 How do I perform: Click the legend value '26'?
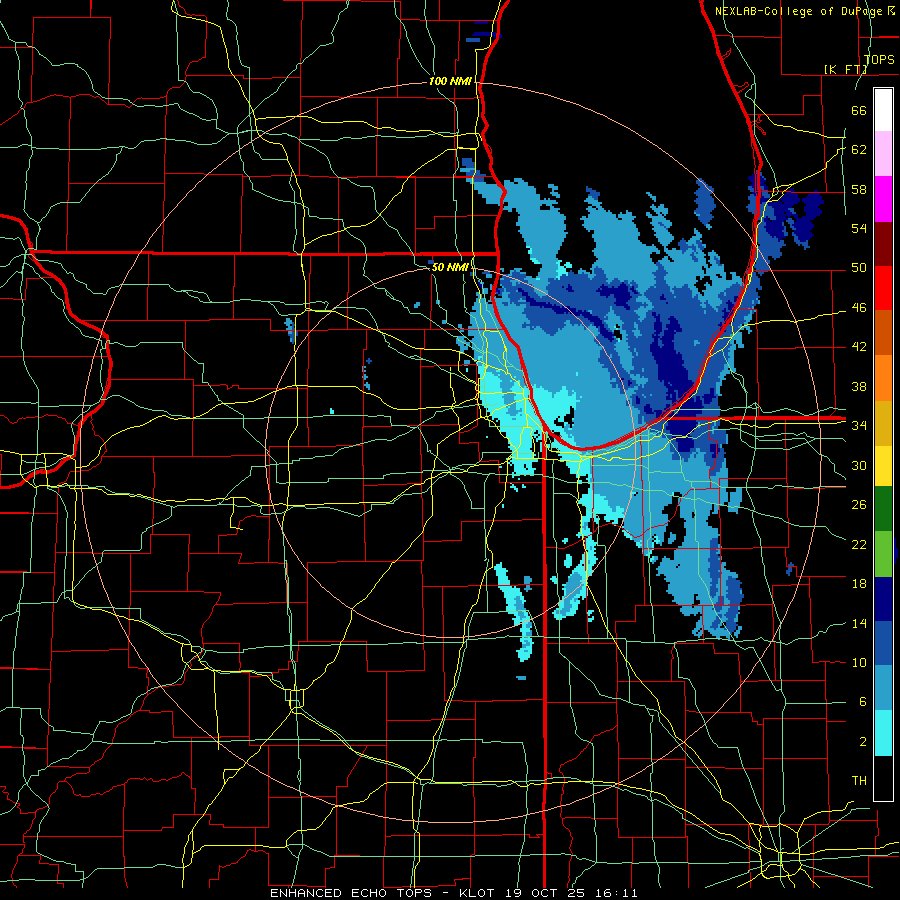click(x=859, y=505)
